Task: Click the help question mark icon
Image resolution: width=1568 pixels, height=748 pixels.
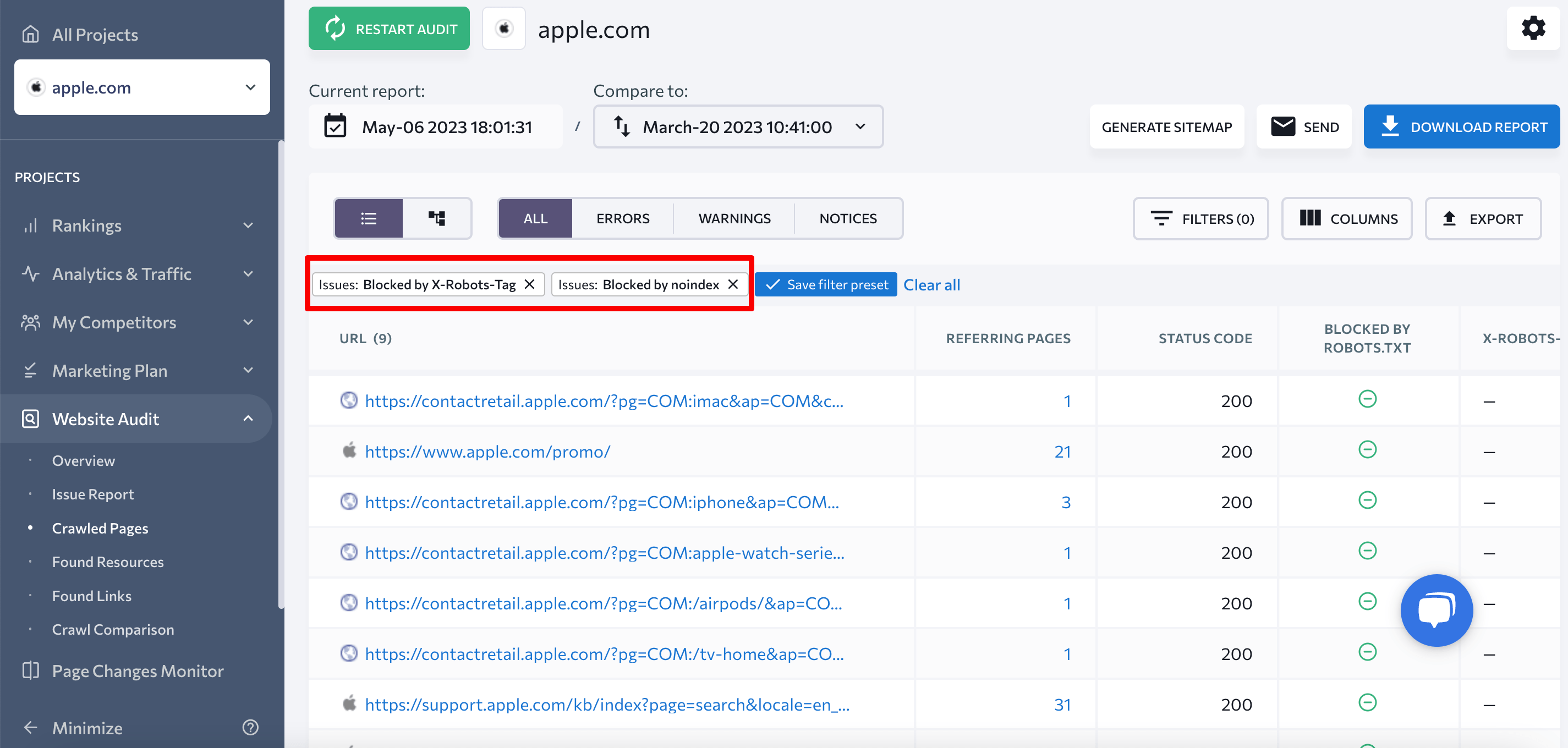Action: [250, 727]
